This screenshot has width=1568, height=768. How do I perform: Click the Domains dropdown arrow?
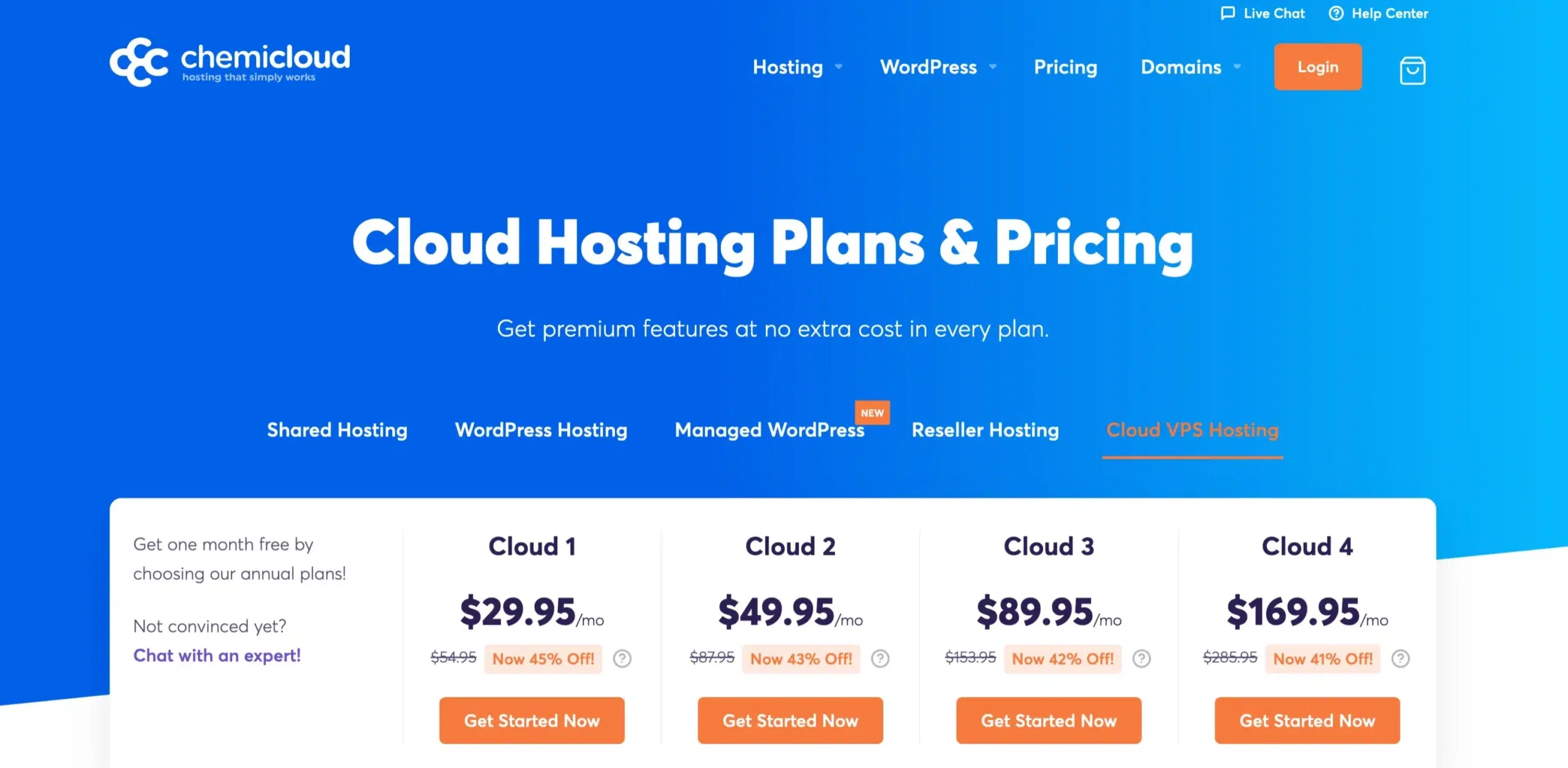point(1238,68)
